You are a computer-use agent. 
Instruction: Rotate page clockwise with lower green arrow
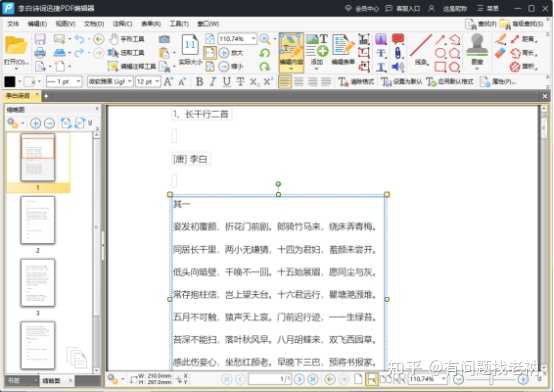(264, 66)
